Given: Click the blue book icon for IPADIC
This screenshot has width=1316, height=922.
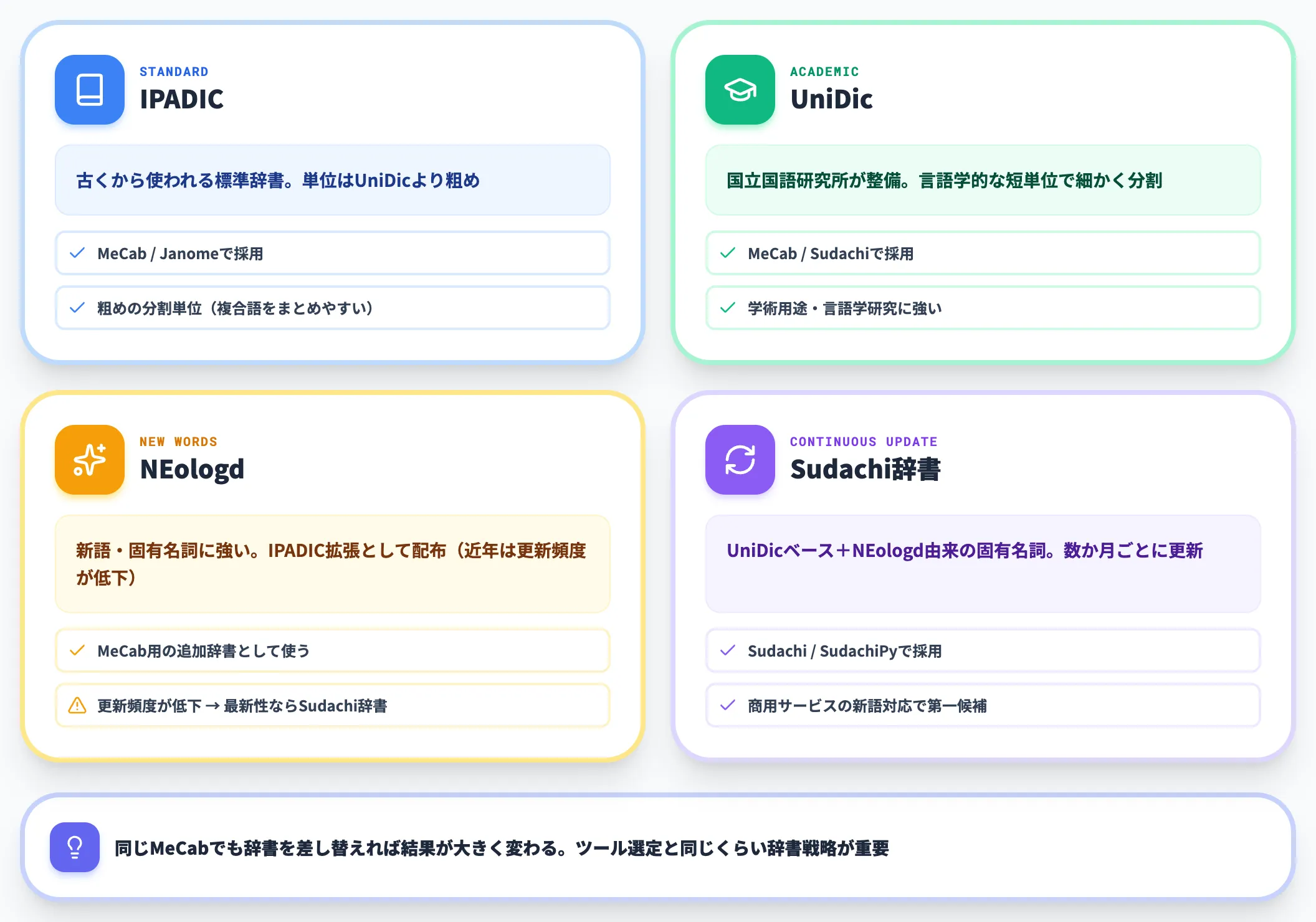Looking at the screenshot, I should (x=90, y=90).
